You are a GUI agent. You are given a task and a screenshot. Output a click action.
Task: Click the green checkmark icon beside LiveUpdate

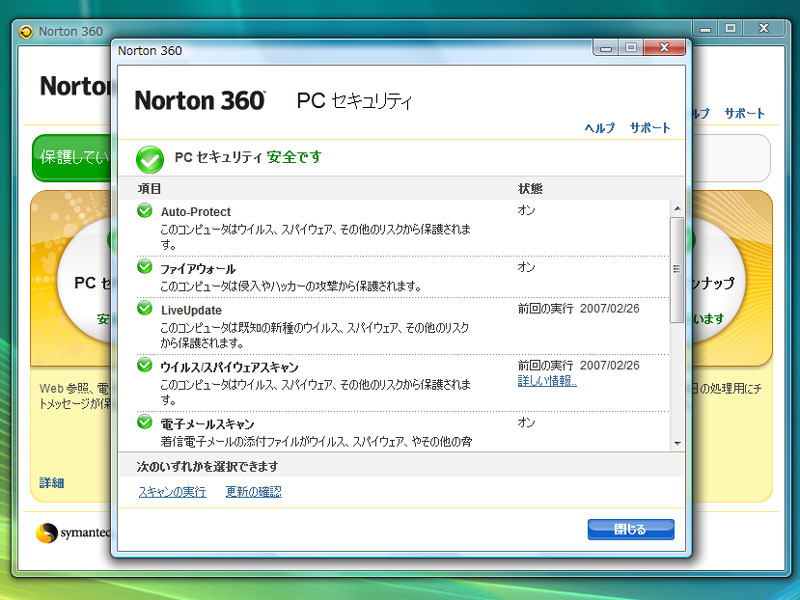[145, 308]
